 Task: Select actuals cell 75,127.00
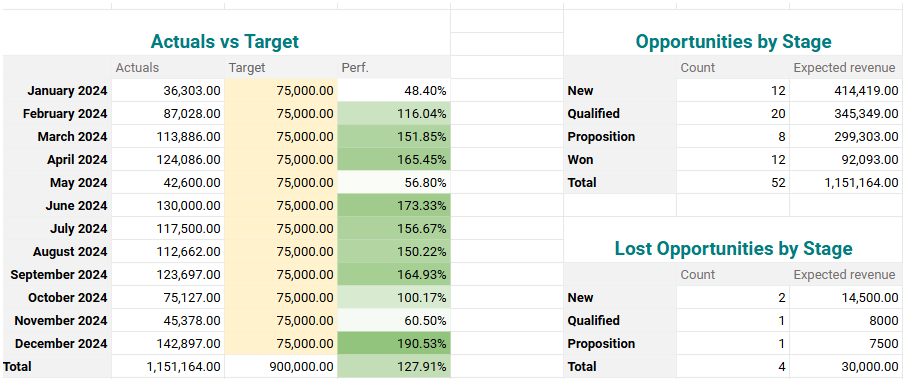[168, 297]
